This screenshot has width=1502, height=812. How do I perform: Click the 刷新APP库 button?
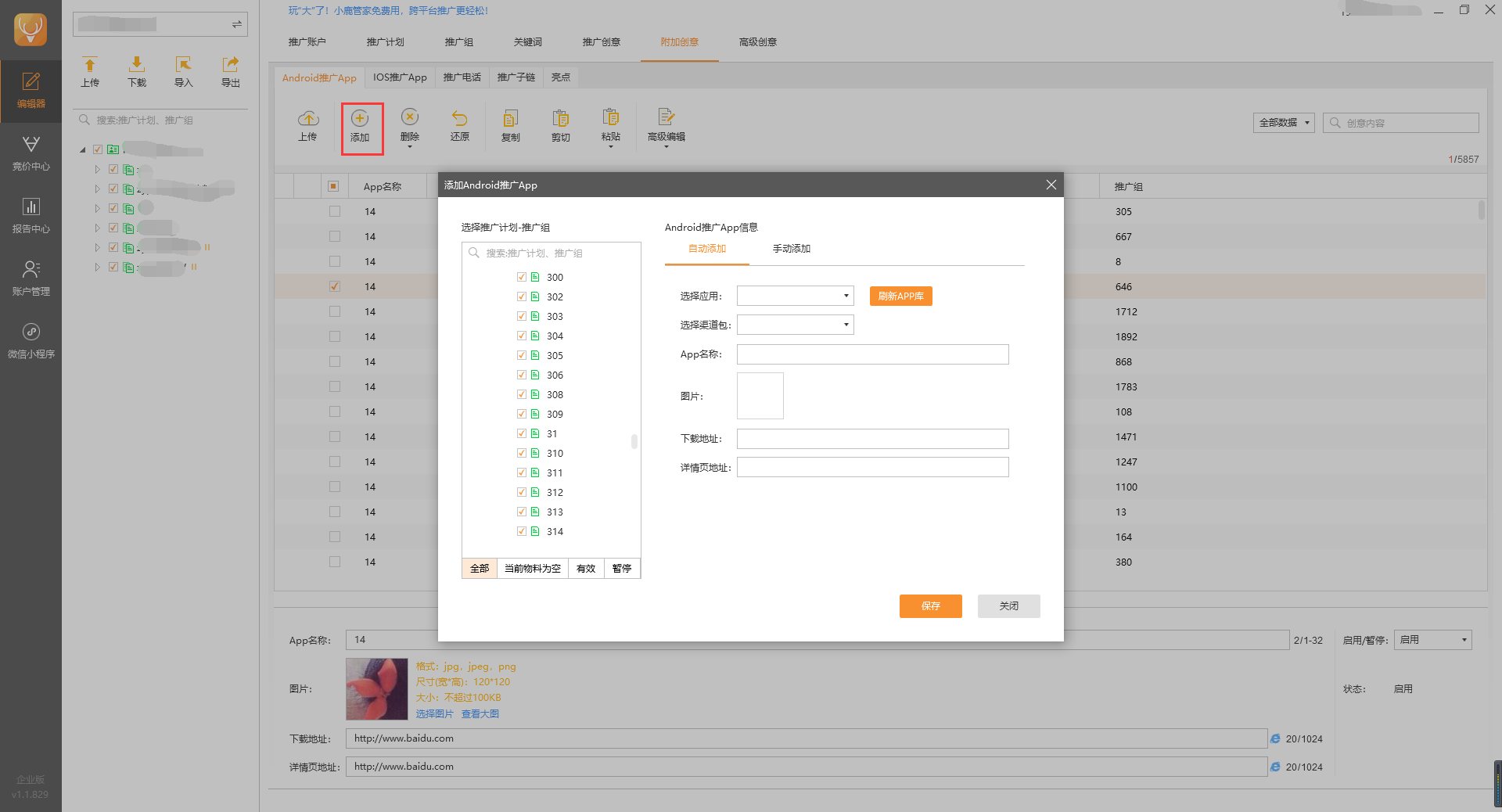(901, 296)
